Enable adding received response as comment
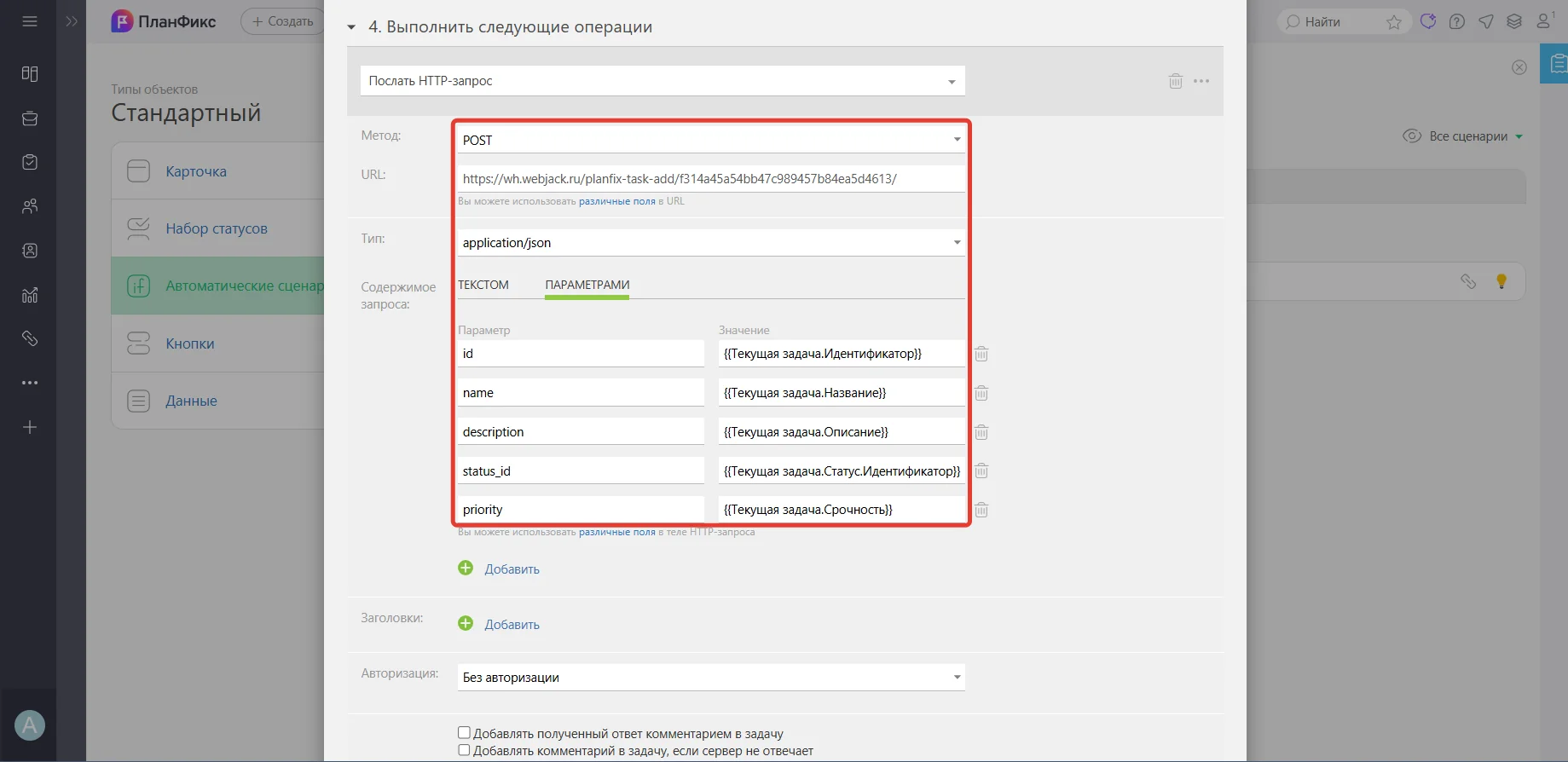Viewport: 1568px width, 762px height. [x=464, y=732]
